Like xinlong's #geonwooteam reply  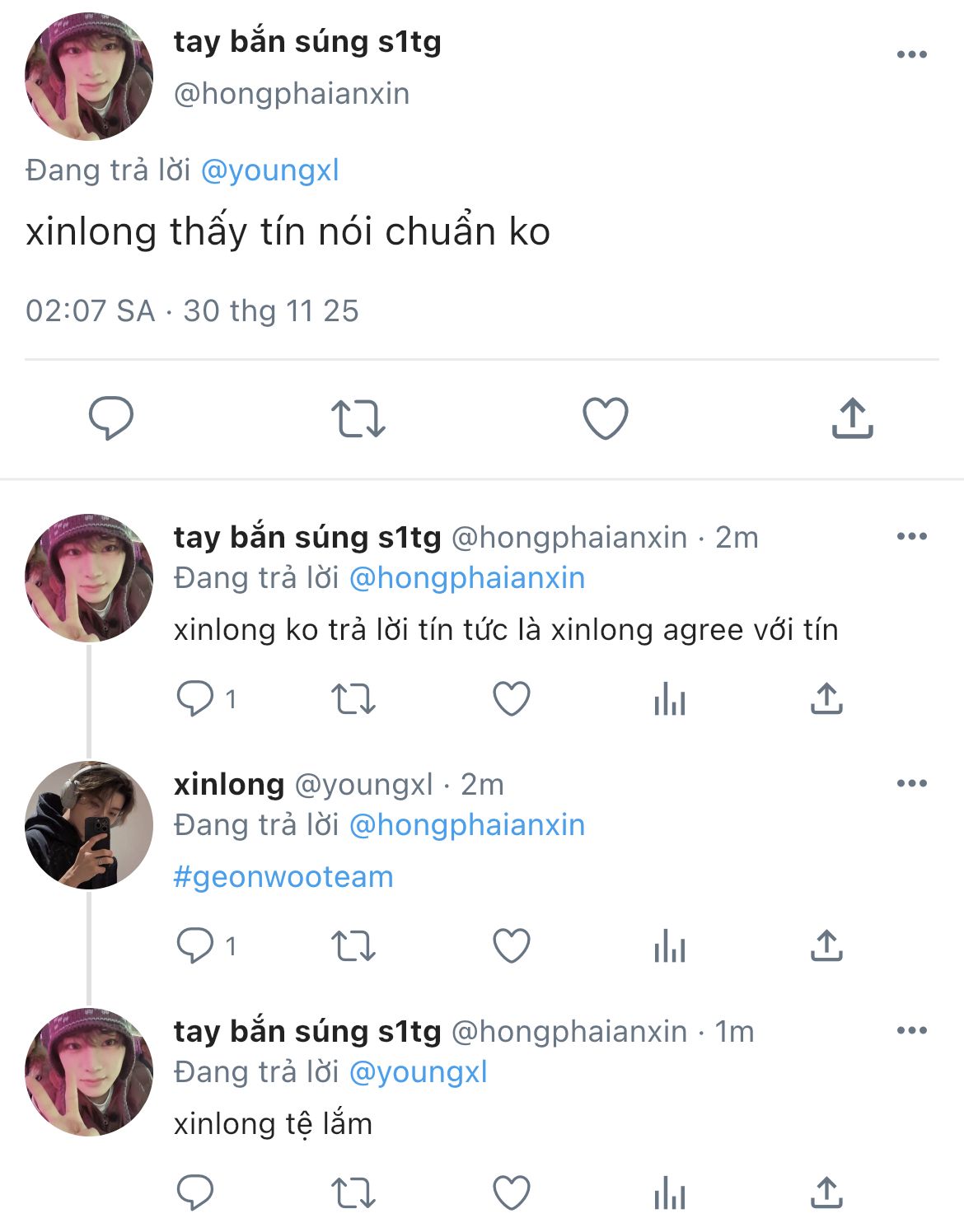click(x=511, y=945)
